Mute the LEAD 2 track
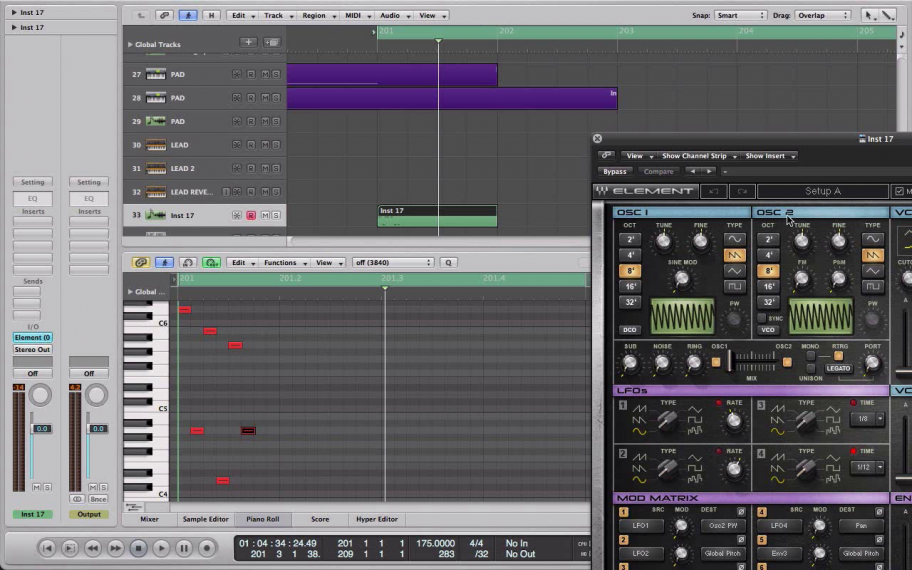This screenshot has height=570, width=912. (x=265, y=168)
